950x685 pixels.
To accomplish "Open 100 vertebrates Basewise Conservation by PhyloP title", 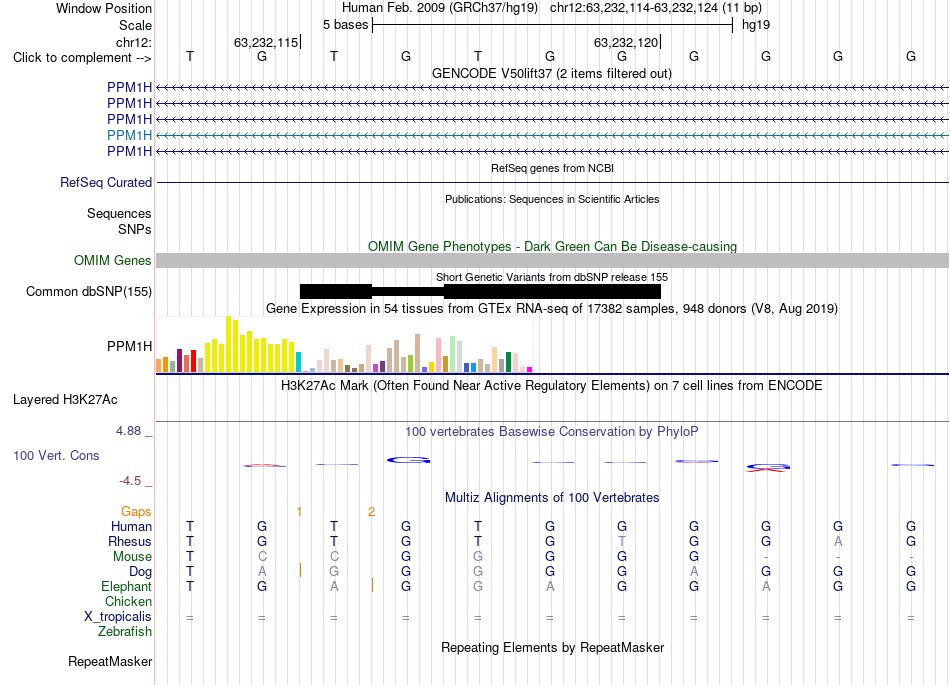I will pos(551,432).
